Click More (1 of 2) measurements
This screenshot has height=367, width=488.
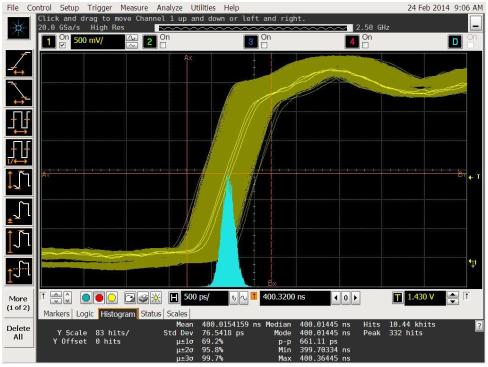coord(18,303)
